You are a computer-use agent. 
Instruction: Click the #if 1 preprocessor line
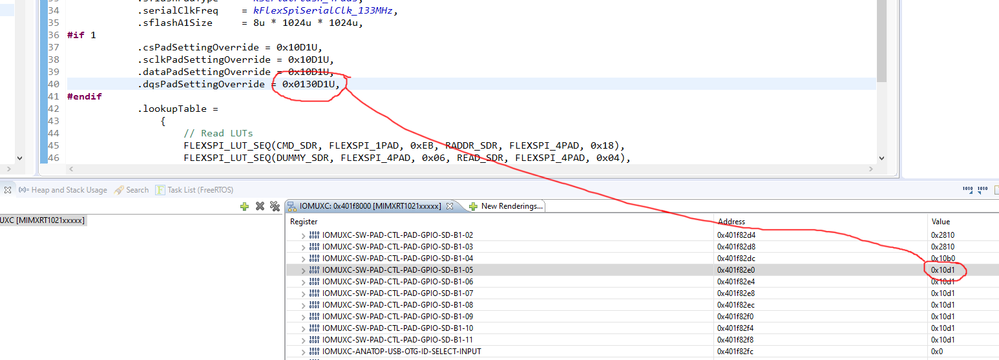click(x=82, y=36)
